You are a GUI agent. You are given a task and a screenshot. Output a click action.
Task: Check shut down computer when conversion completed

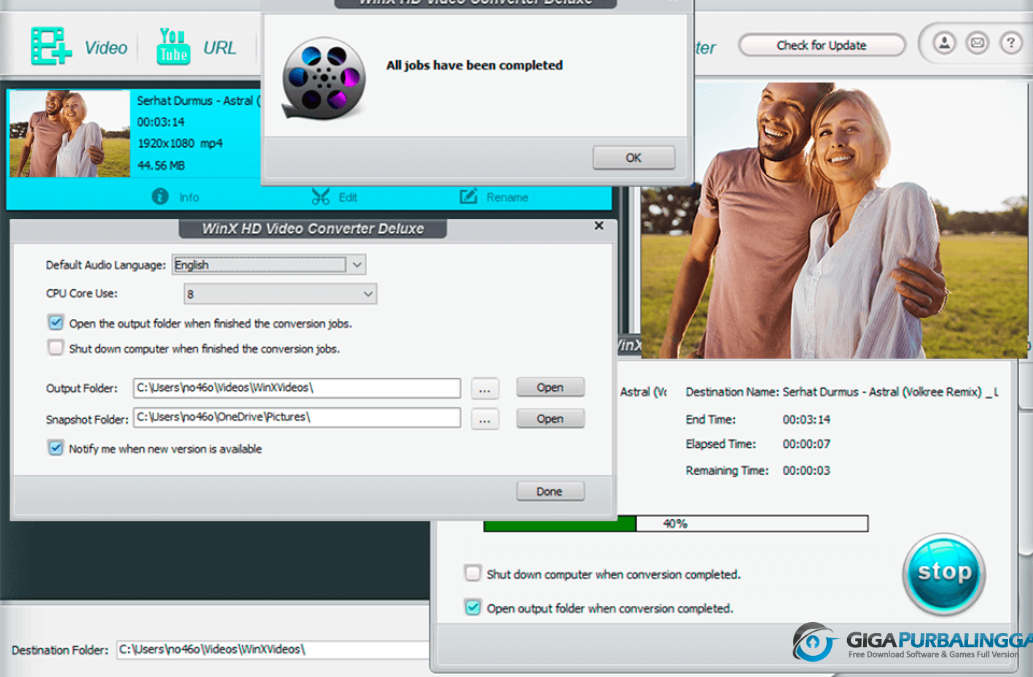click(472, 573)
